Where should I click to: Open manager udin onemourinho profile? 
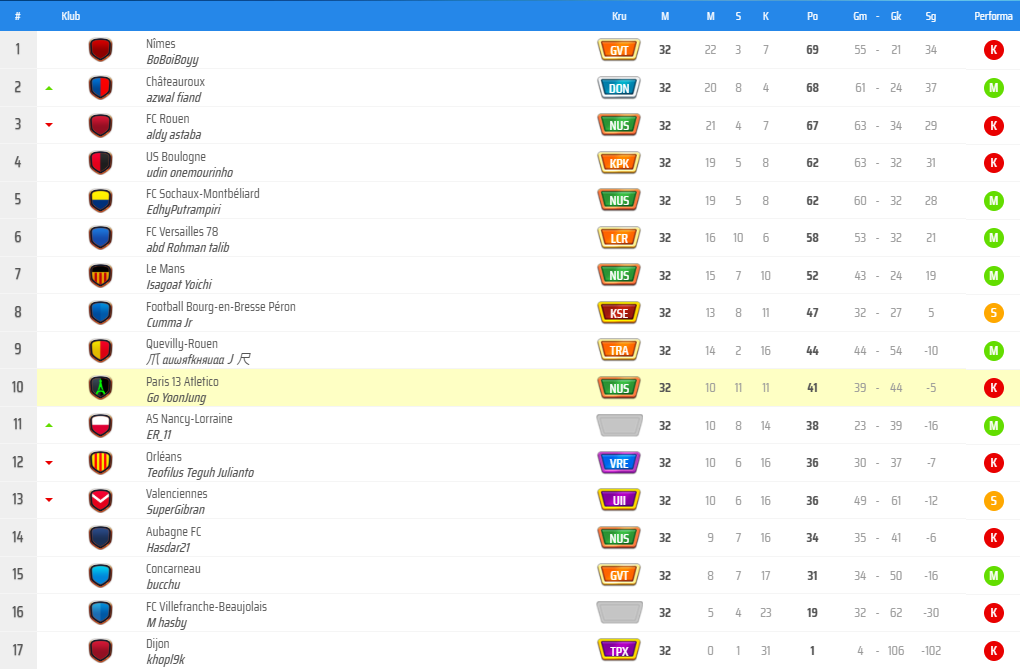click(189, 172)
